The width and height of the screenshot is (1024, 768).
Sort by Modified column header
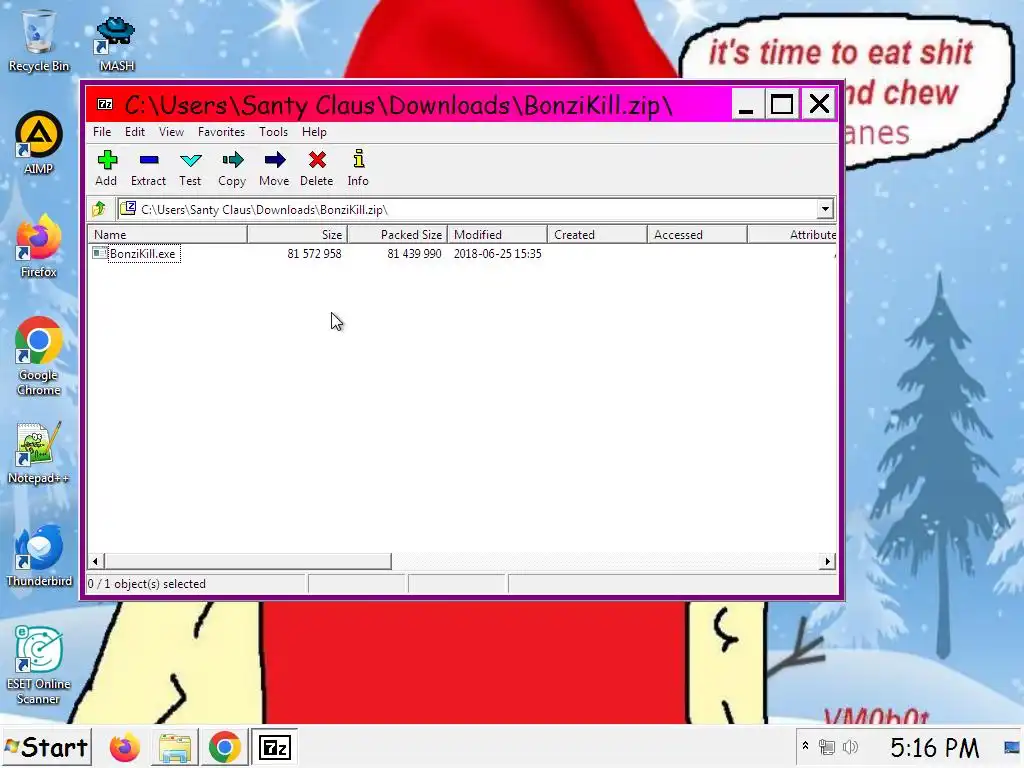click(x=497, y=234)
